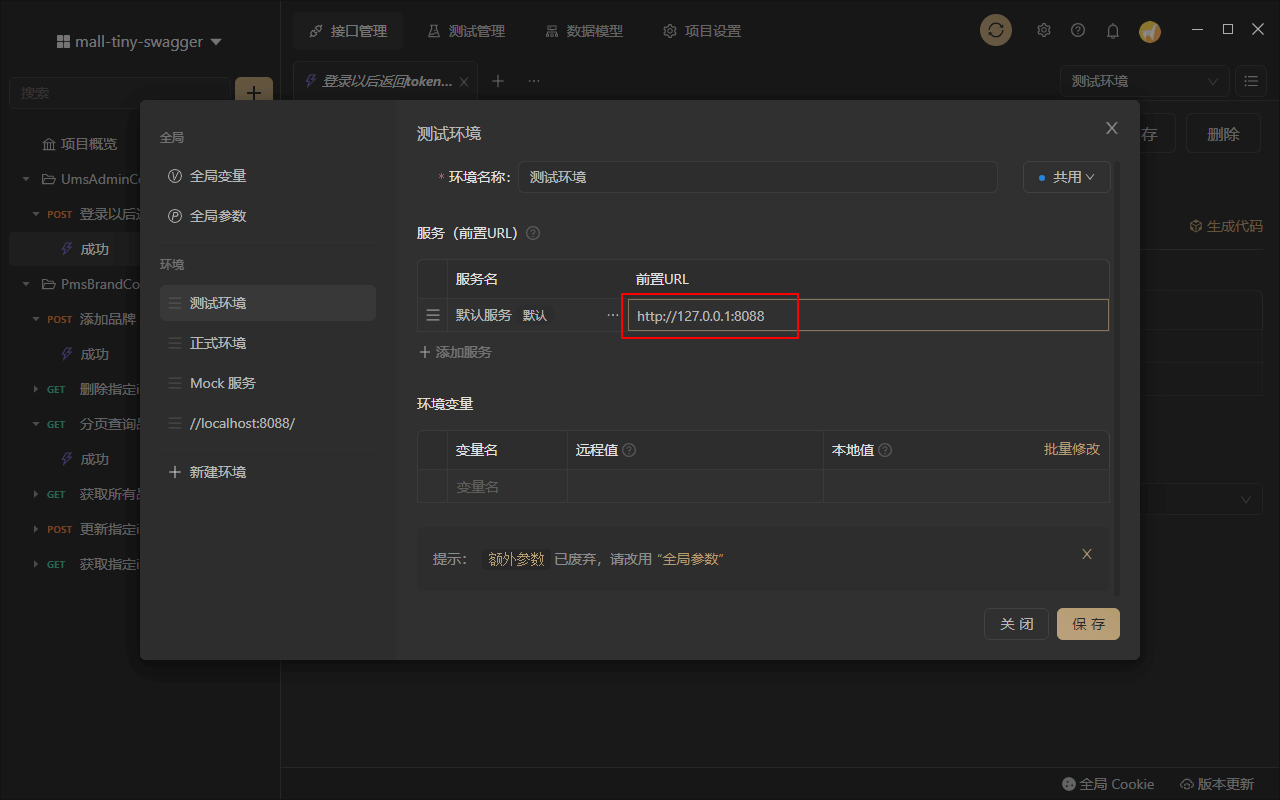This screenshot has width=1280, height=800.
Task: Open the mall-tiny-swagger project dropdown
Action: pos(139,42)
